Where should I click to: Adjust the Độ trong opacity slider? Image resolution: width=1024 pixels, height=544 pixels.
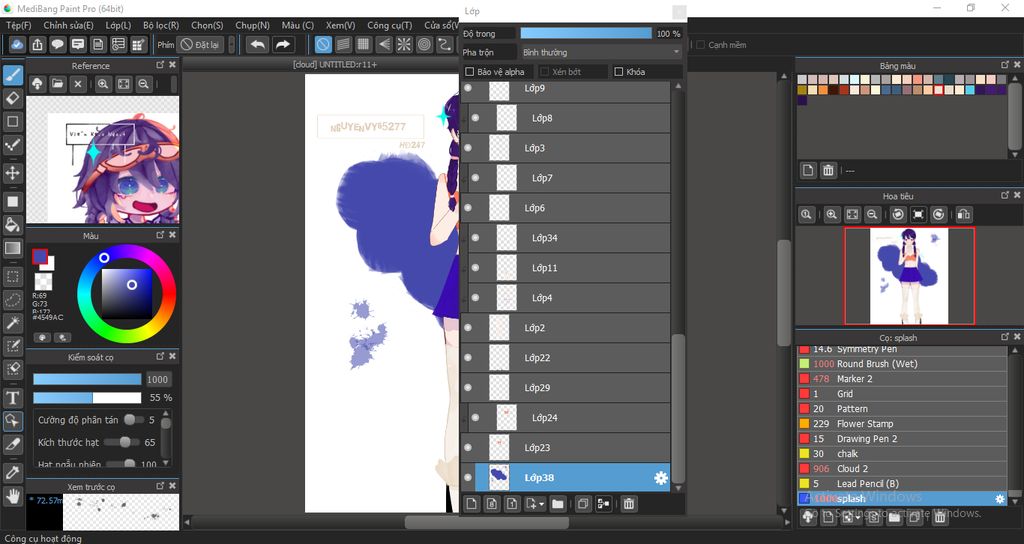(x=586, y=33)
